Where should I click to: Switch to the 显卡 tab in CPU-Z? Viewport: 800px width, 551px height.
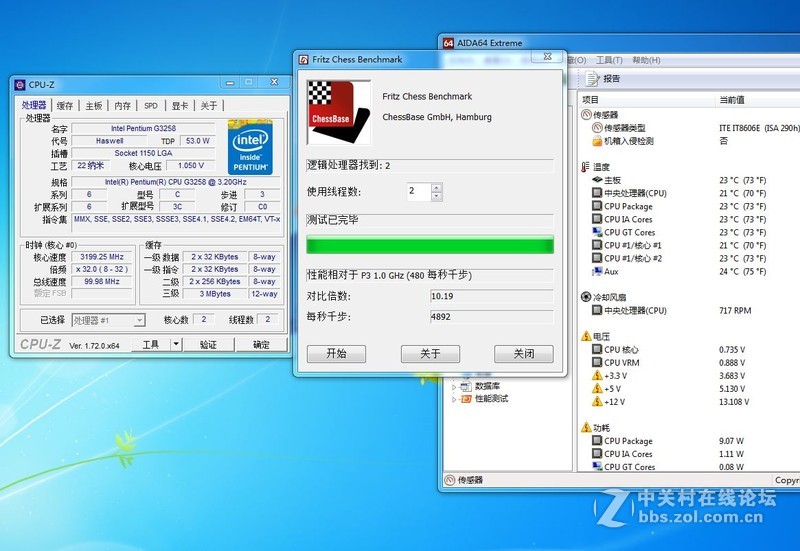[x=180, y=106]
